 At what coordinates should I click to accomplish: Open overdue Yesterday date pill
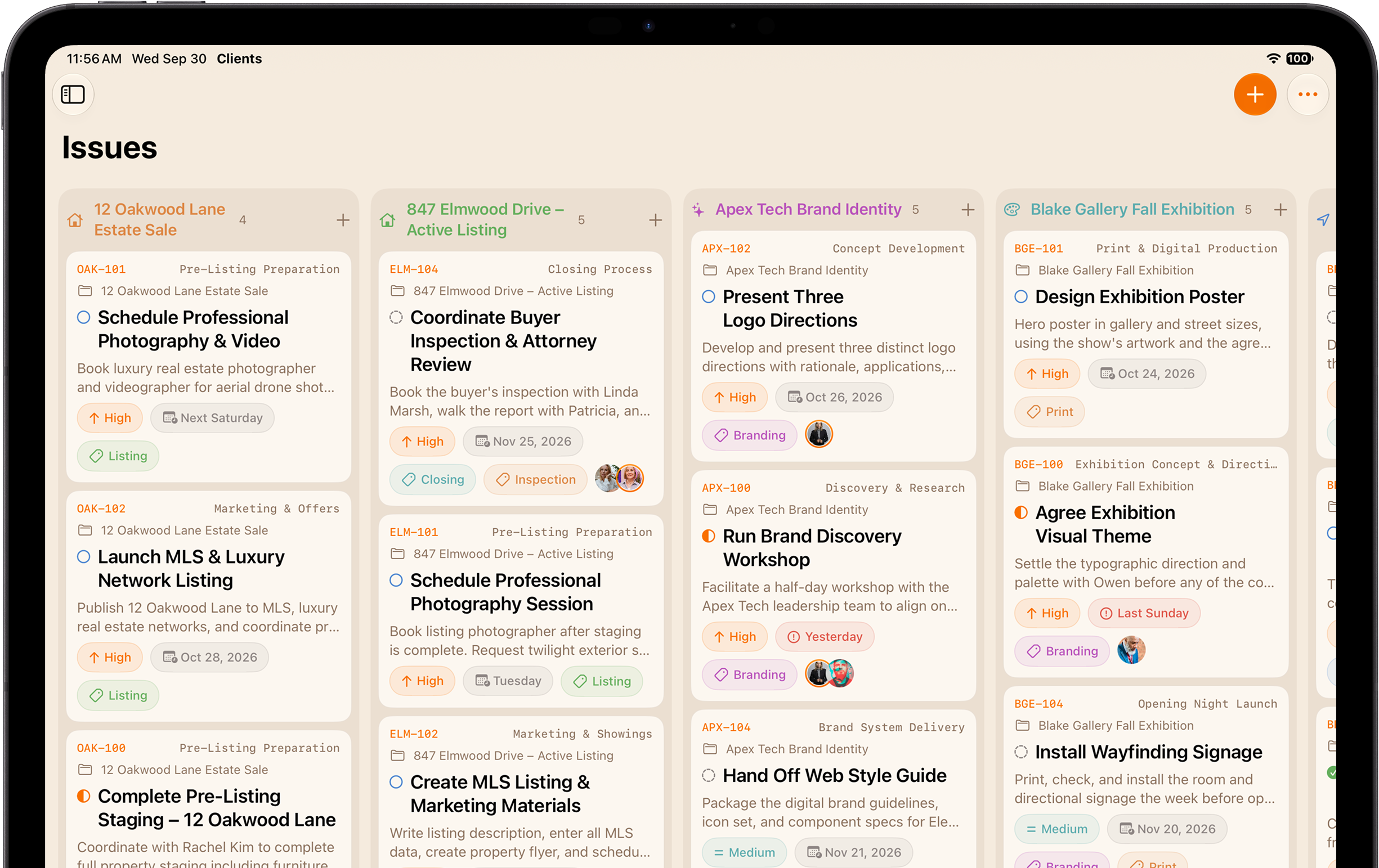(825, 636)
